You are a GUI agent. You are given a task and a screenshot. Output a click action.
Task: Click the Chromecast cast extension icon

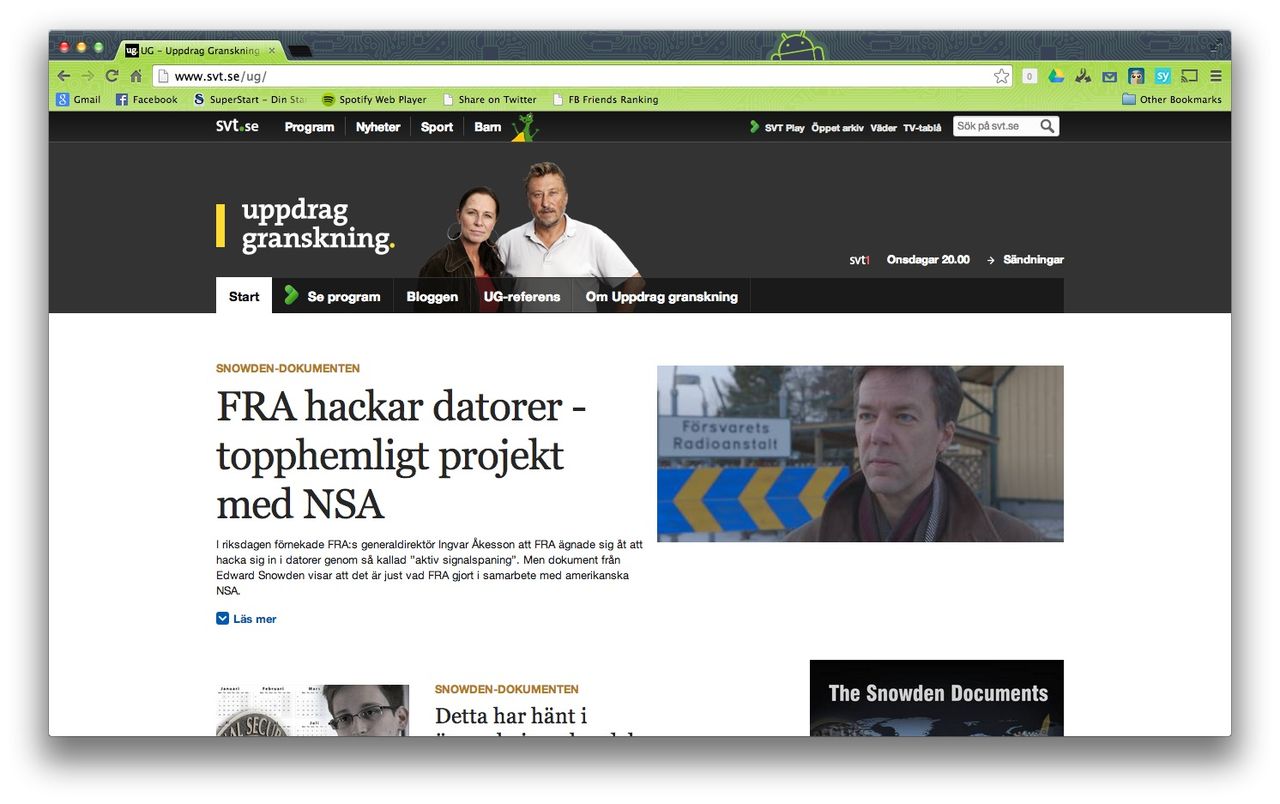(1189, 76)
